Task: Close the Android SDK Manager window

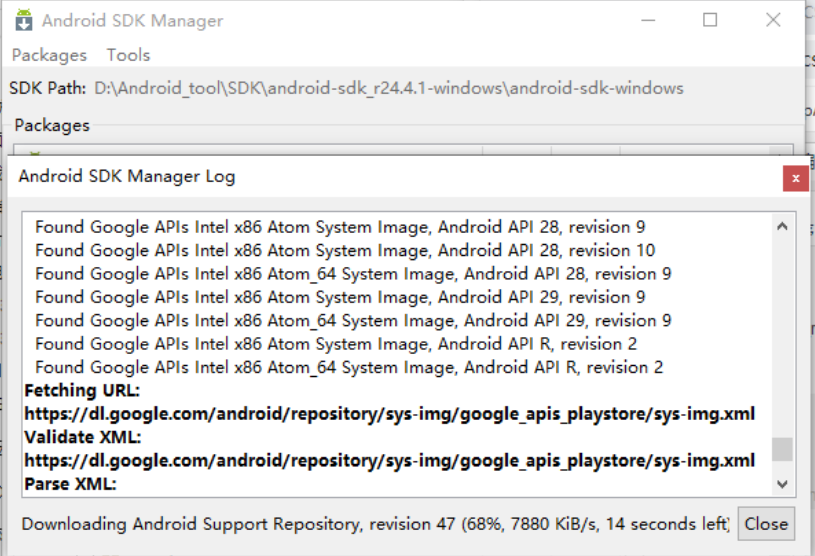Action: (773, 20)
